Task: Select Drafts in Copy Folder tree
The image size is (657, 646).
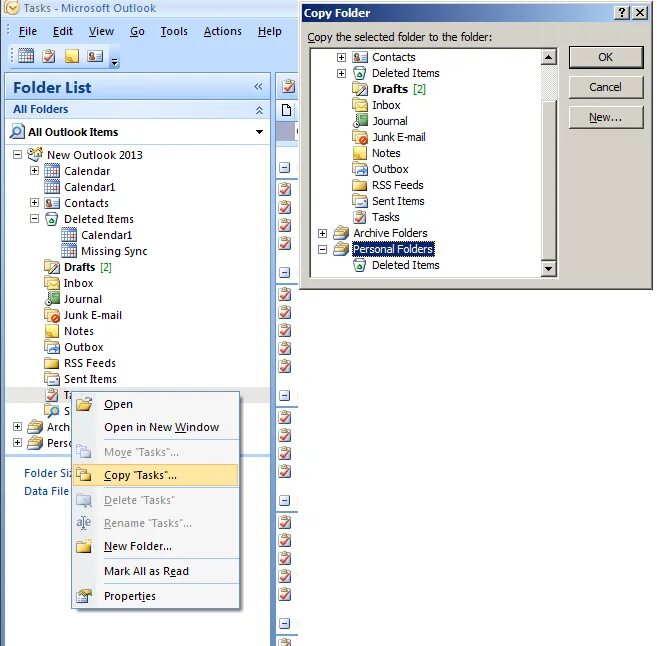Action: pos(390,89)
